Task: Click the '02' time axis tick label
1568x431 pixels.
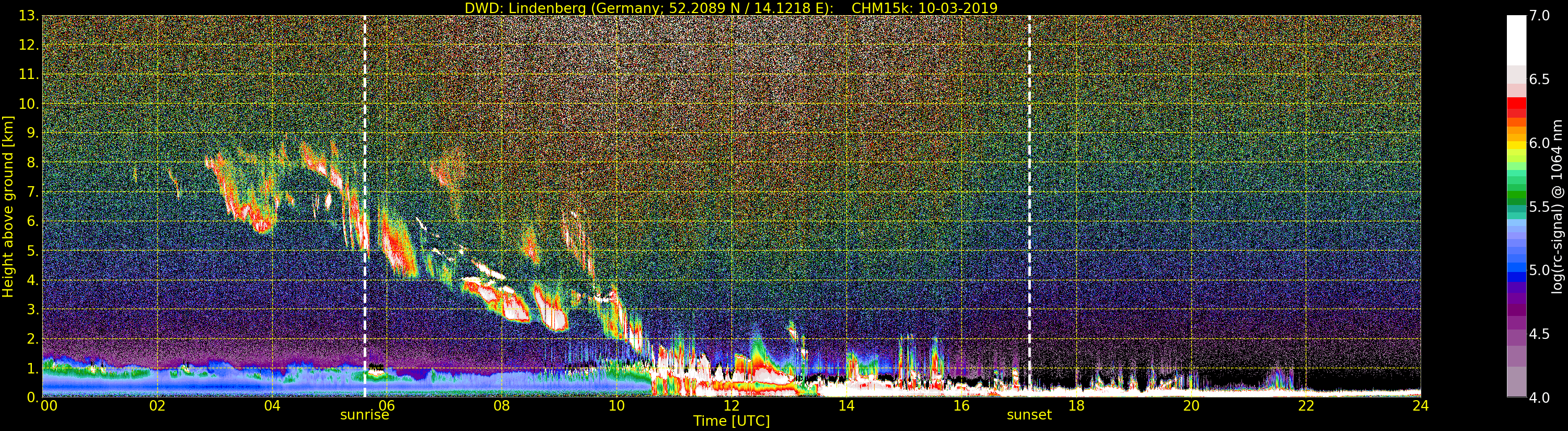Action: 157,406
